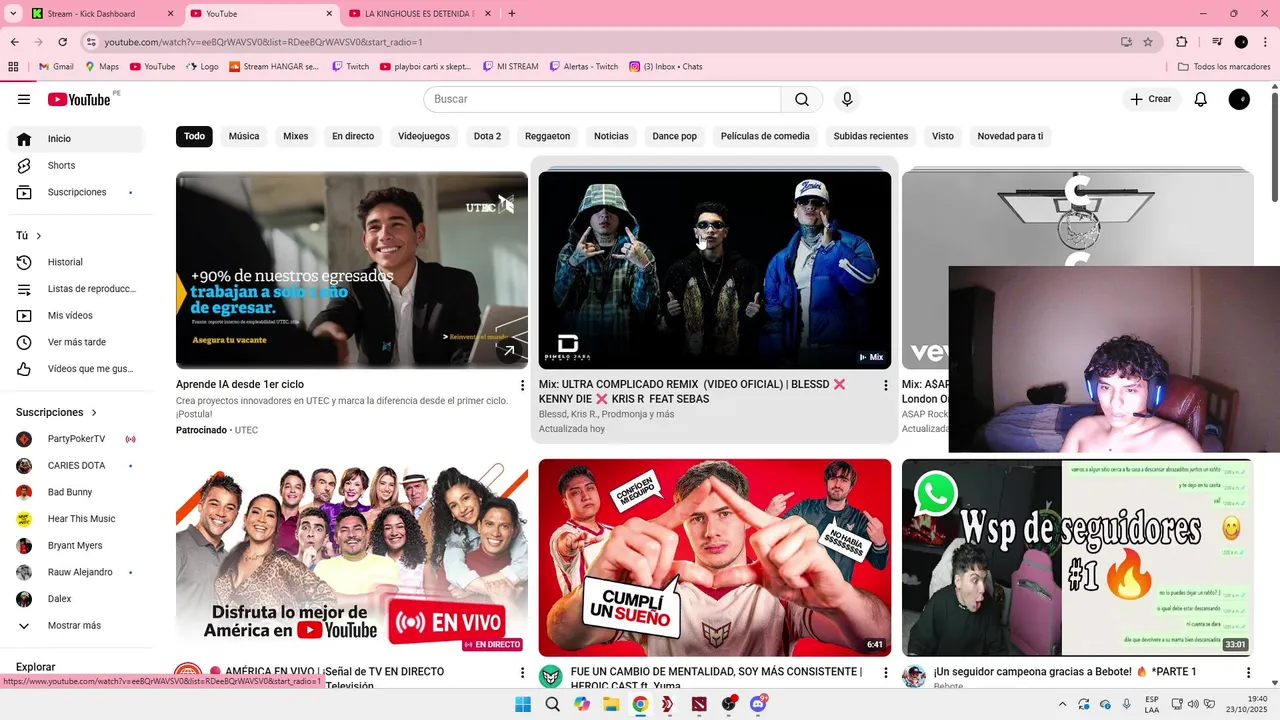This screenshot has height=720, width=1280.
Task: Open the América EN VIVO thumbnail
Action: pos(352,558)
